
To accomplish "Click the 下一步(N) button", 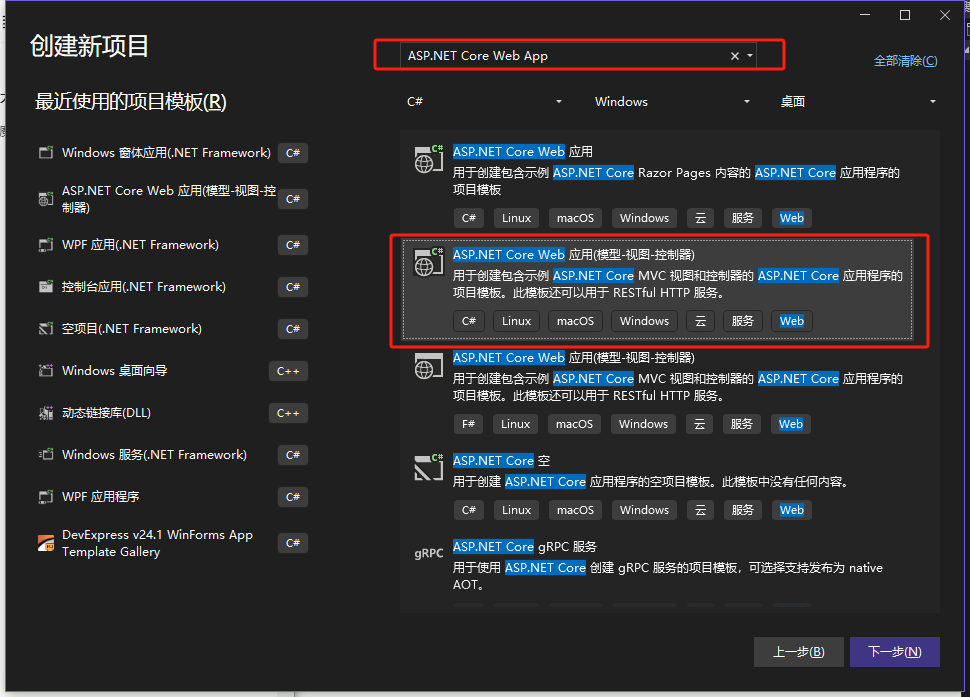I will (895, 652).
